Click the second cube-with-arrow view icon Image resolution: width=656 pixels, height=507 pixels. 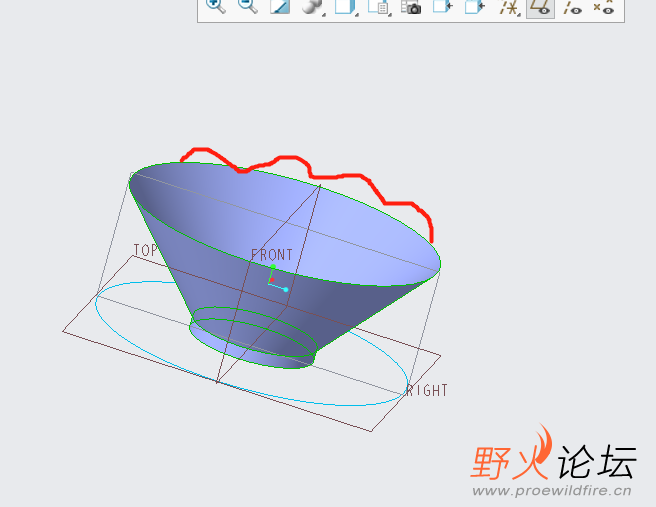475,6
